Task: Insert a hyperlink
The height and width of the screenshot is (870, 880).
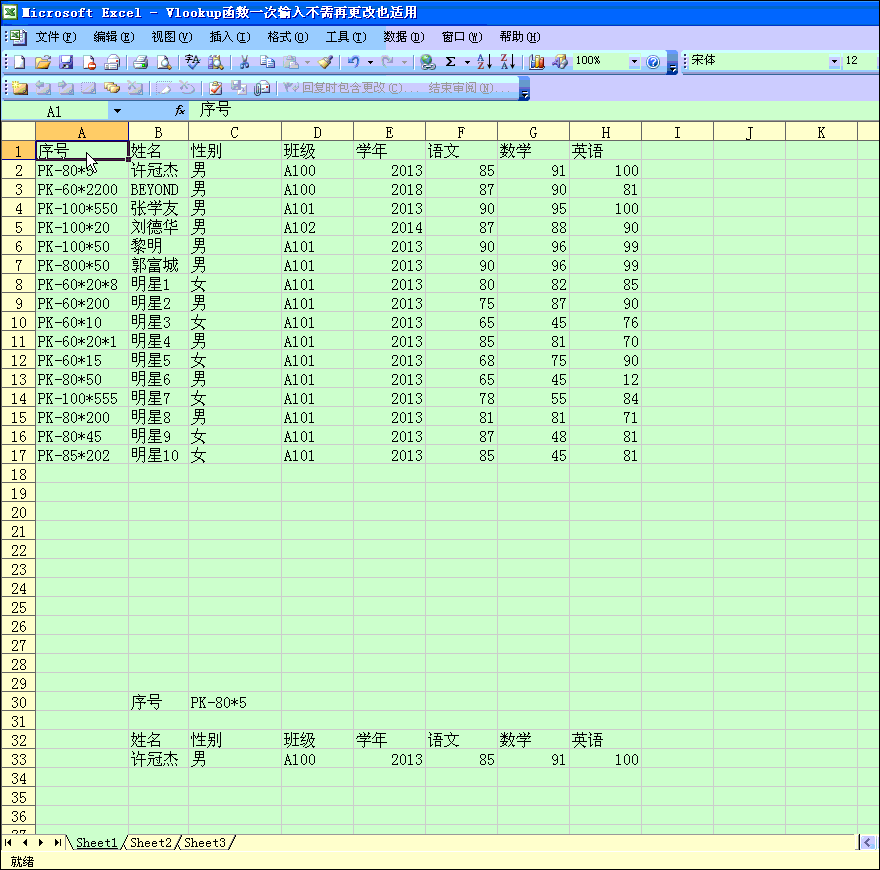Action: tap(427, 61)
